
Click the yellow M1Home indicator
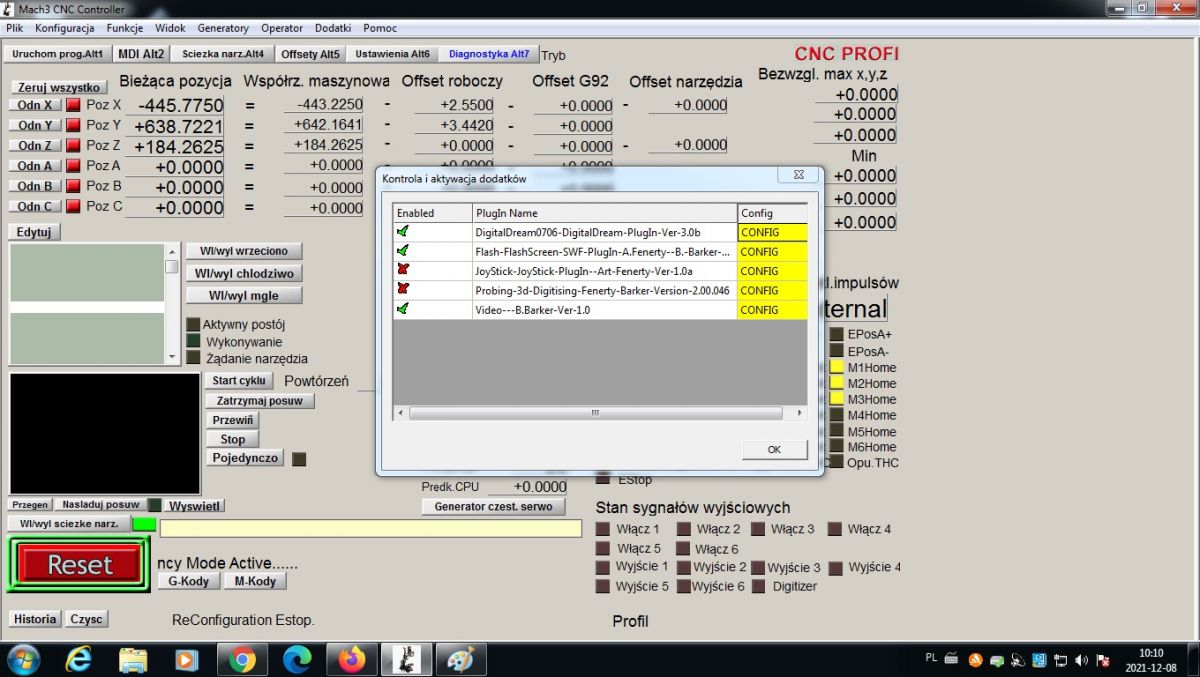(837, 367)
